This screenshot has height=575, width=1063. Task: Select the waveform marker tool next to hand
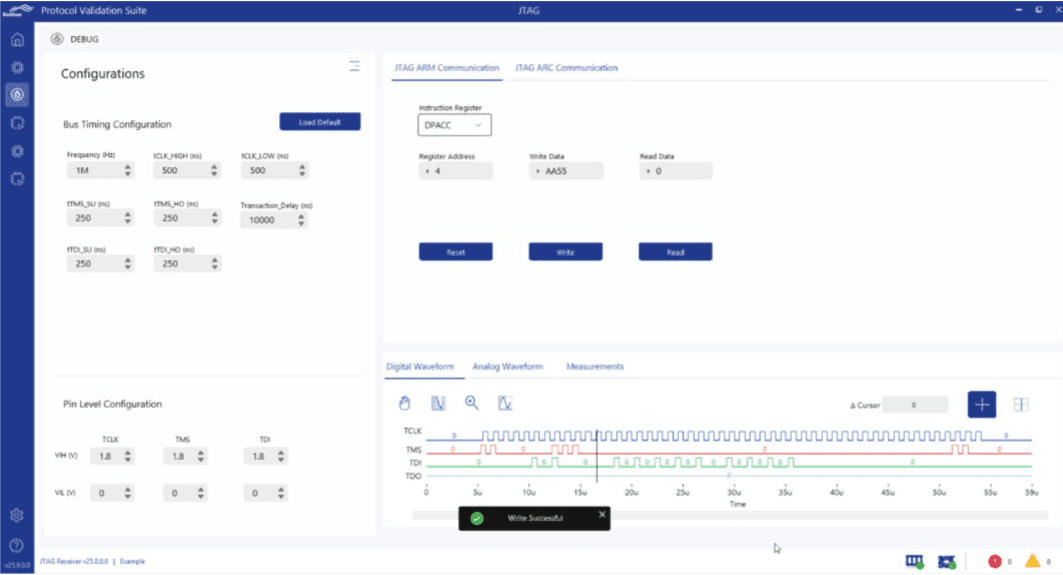[x=438, y=403]
